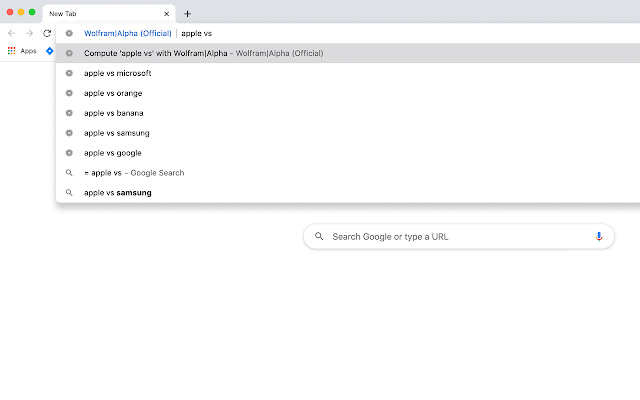Click the blue diamond bookmark icon
The width and height of the screenshot is (640, 400).
coord(49,50)
